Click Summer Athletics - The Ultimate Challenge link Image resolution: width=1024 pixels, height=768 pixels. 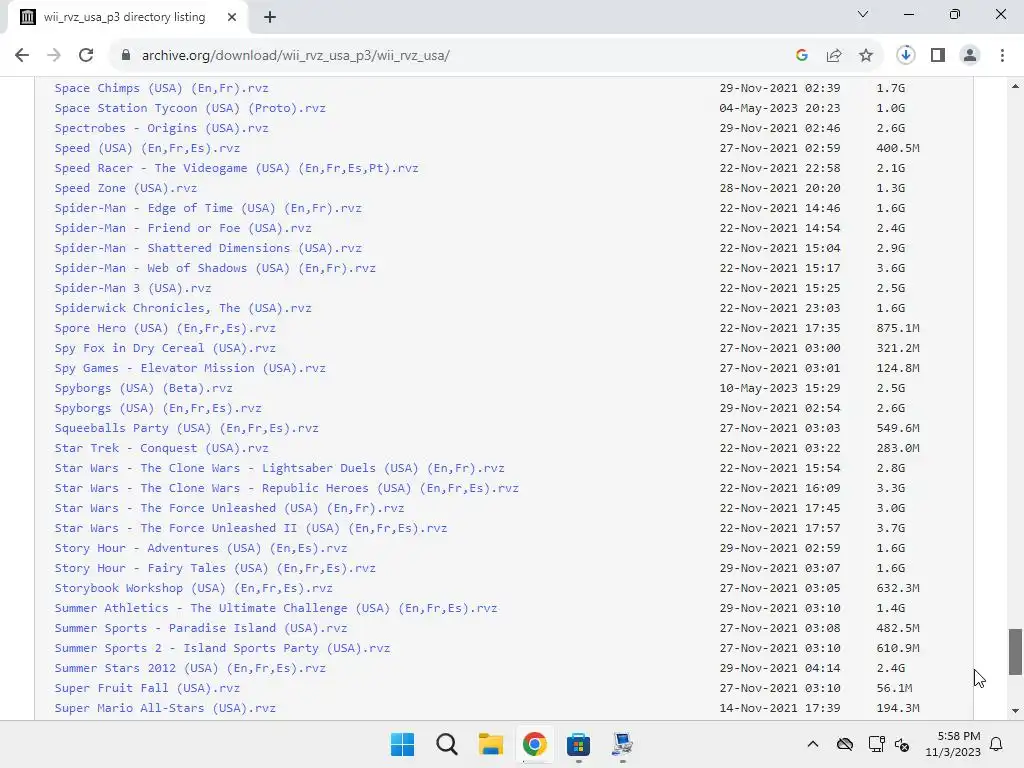pos(276,608)
